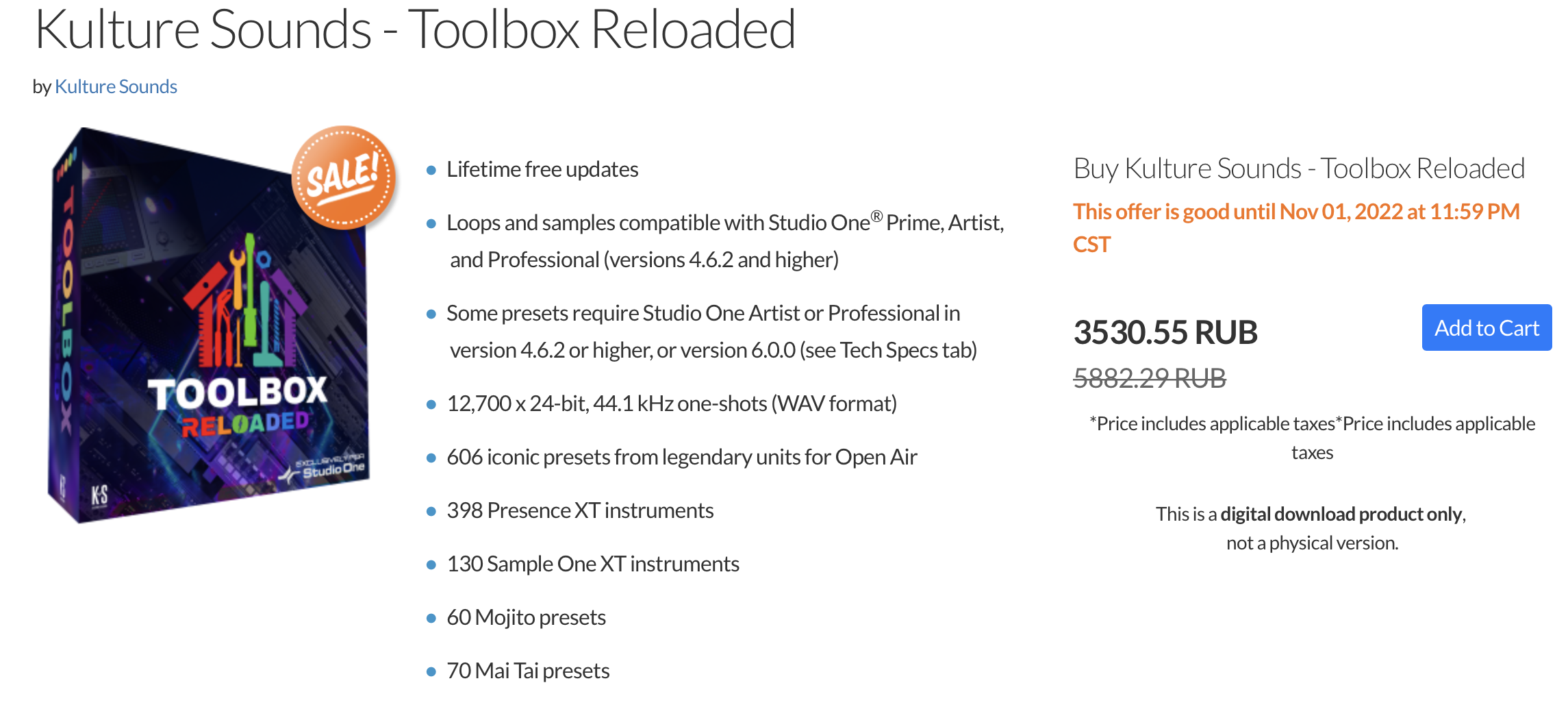The width and height of the screenshot is (1568, 718).
Task: Click the 60 Mojito presets item
Action: pos(526,617)
